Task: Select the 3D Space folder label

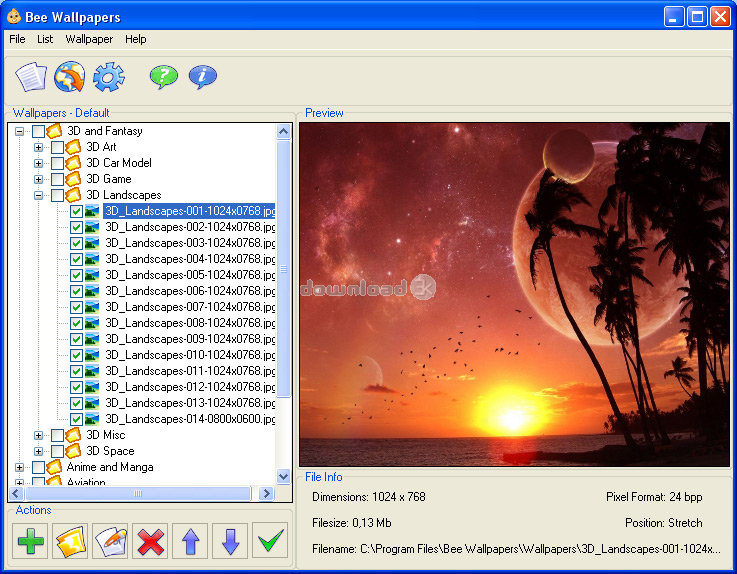Action: pyautogui.click(x=110, y=451)
